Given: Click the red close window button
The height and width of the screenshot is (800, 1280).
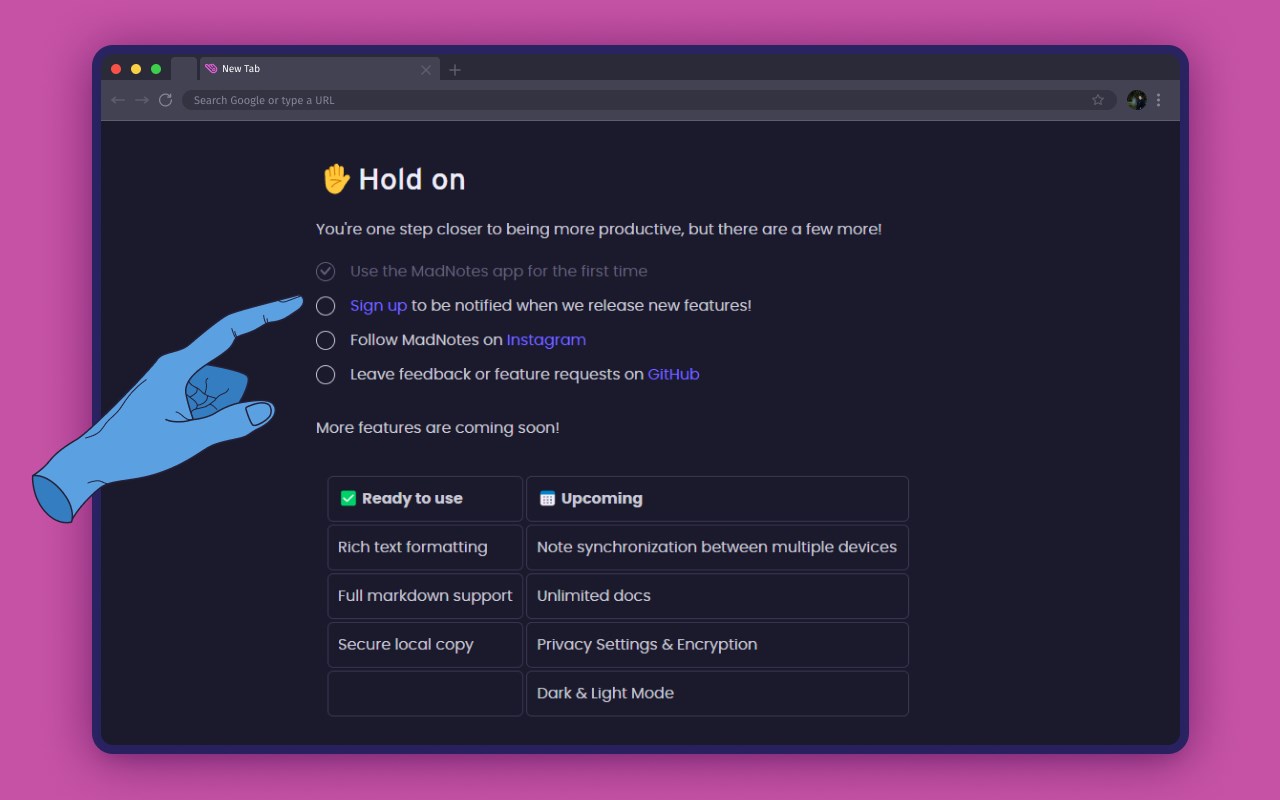Looking at the screenshot, I should click(x=116, y=69).
